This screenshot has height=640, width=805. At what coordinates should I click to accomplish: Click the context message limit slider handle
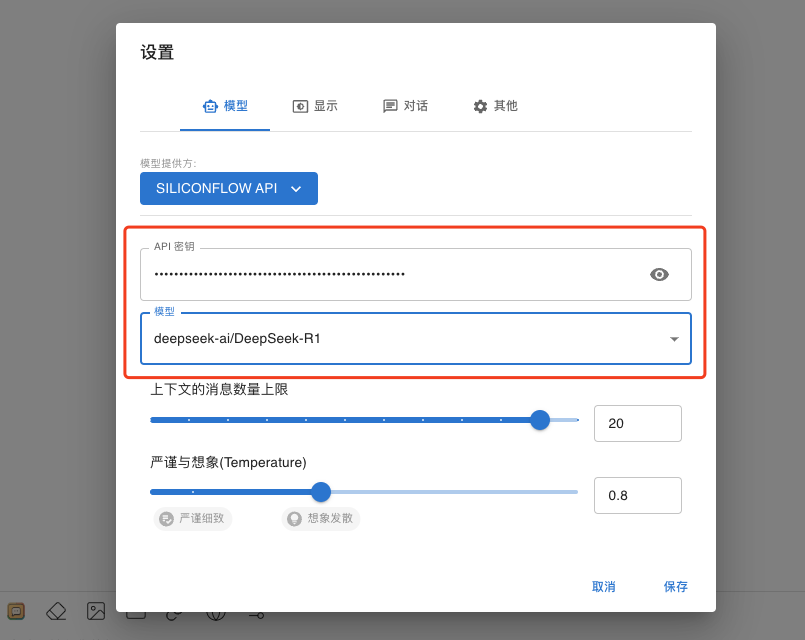(540, 420)
